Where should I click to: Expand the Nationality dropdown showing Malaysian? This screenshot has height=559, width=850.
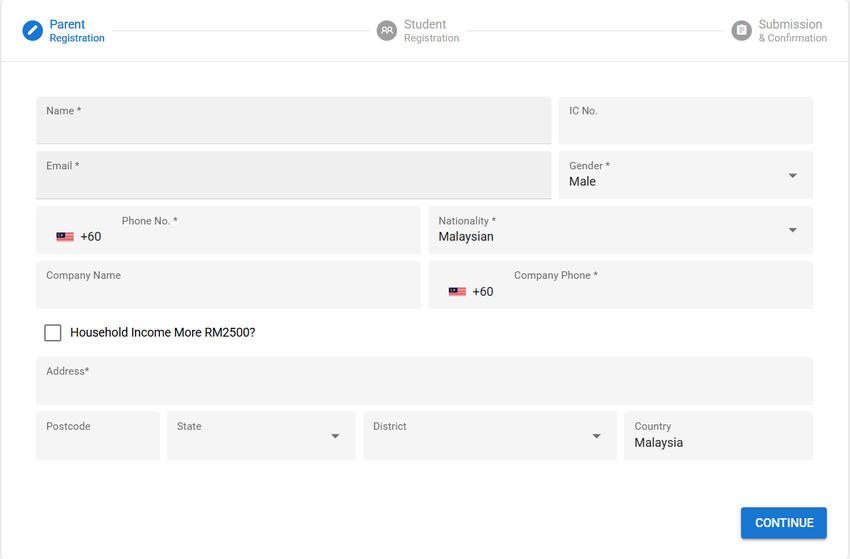(621, 230)
